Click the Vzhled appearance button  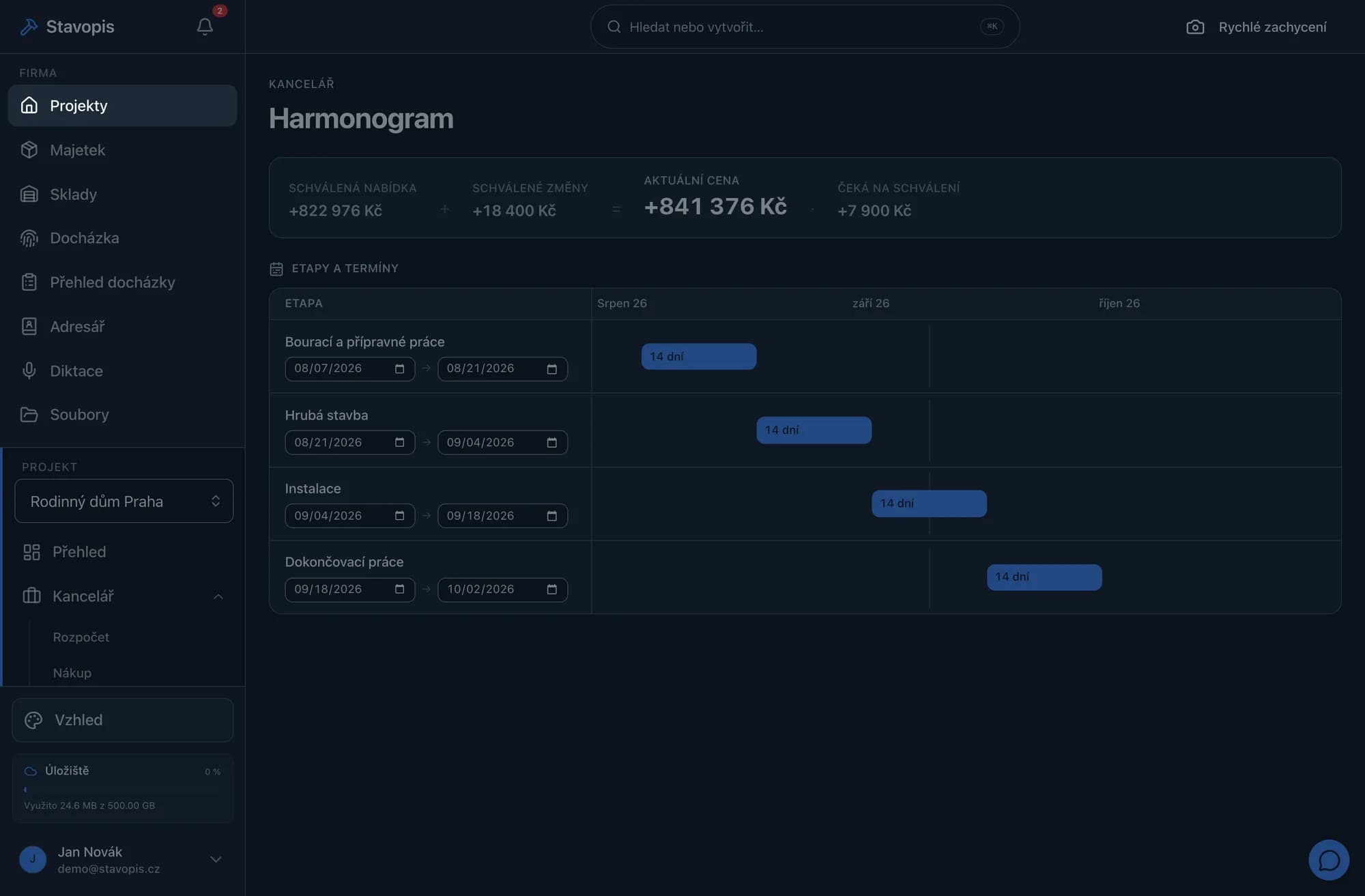pyautogui.click(x=123, y=720)
